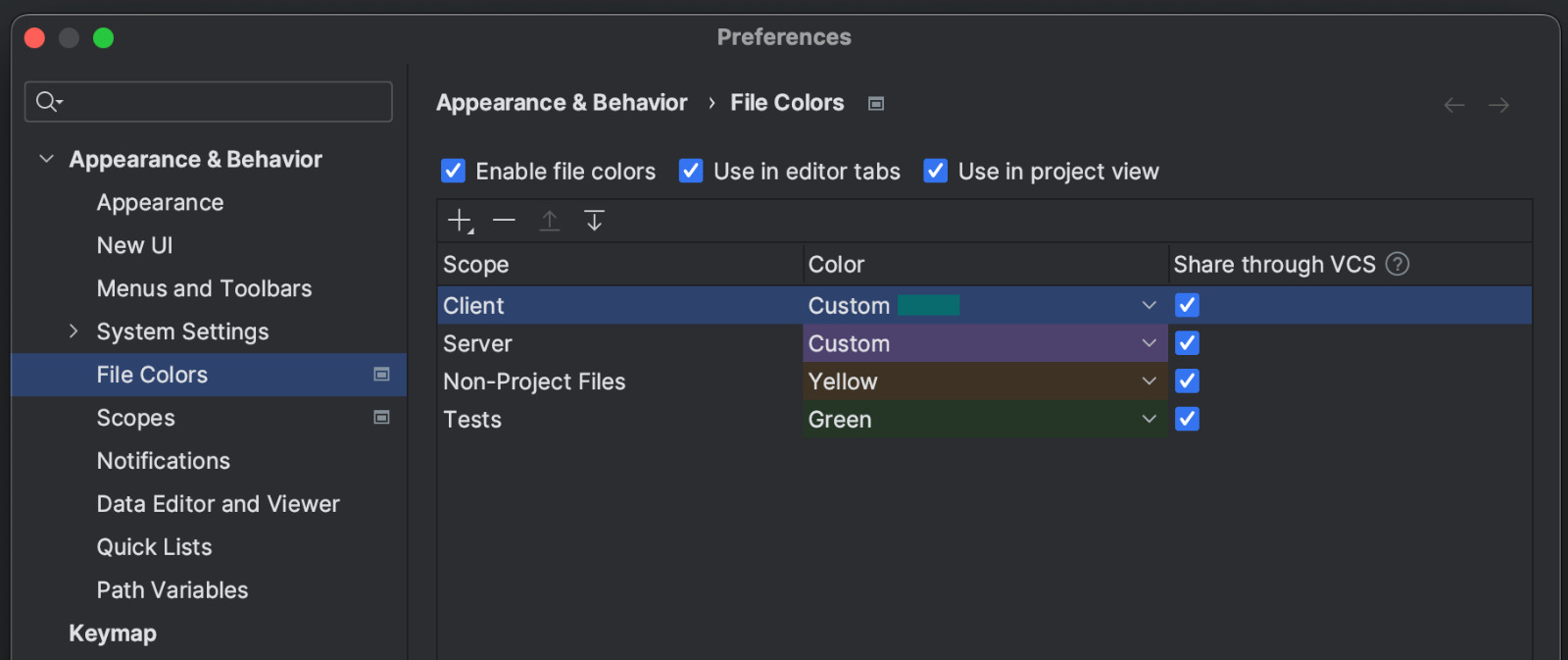Image resolution: width=1568 pixels, height=660 pixels.
Task: Click the teal color swatch for Client
Action: click(928, 306)
